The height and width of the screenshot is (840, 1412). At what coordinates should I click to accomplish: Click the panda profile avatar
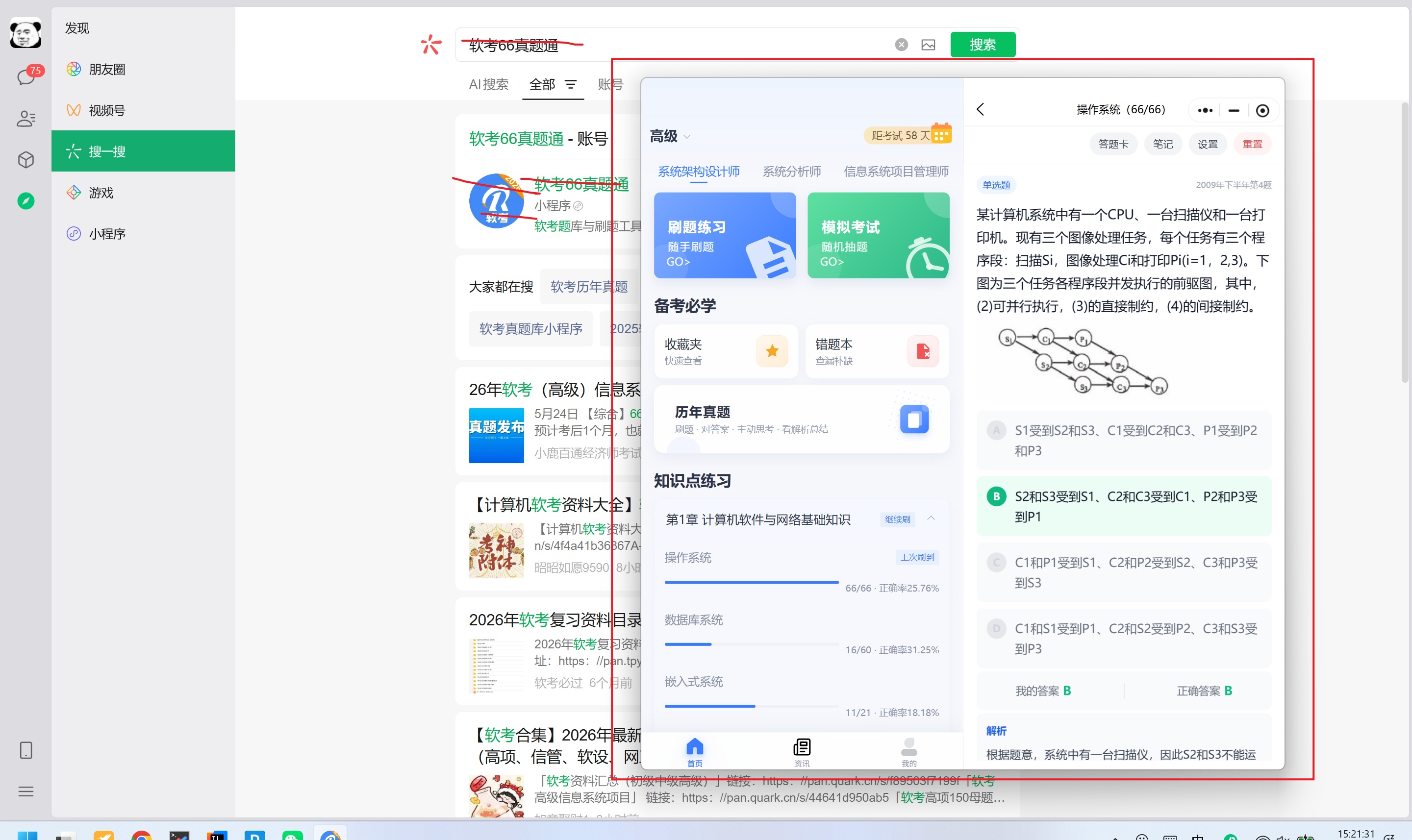pyautogui.click(x=26, y=33)
